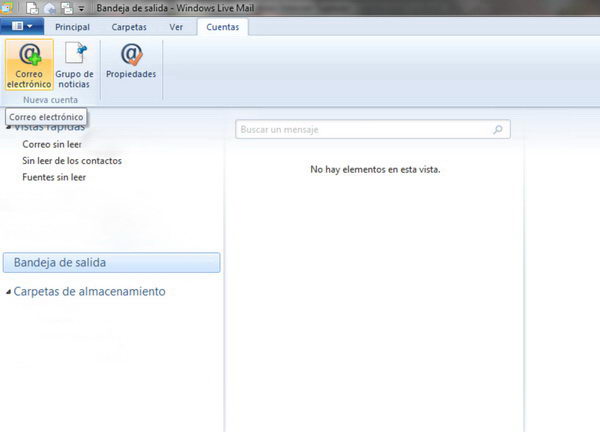Collapse Carpetas de almacenamiento section

coord(8,292)
